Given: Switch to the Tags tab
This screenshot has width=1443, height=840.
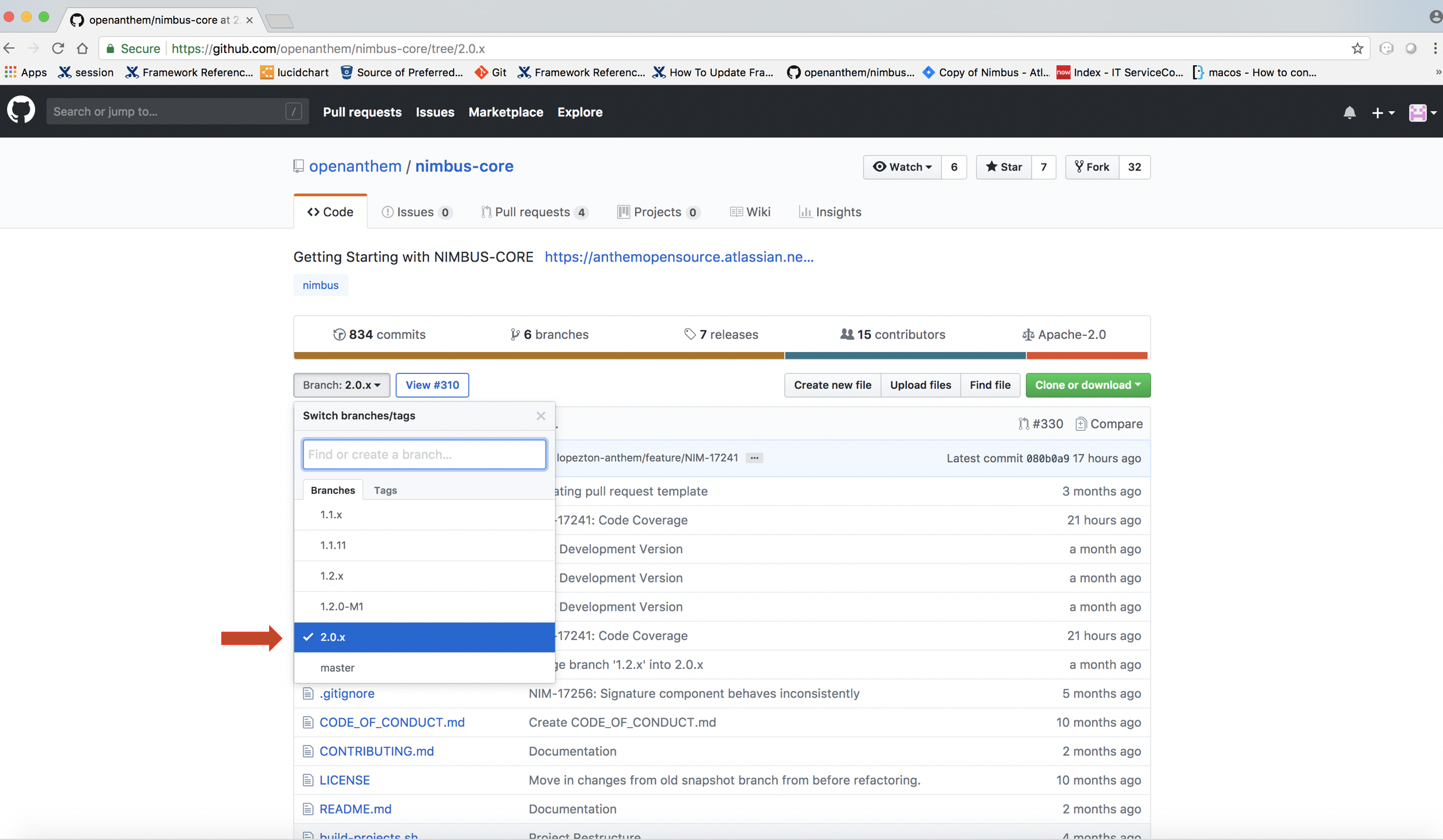Looking at the screenshot, I should tap(385, 490).
